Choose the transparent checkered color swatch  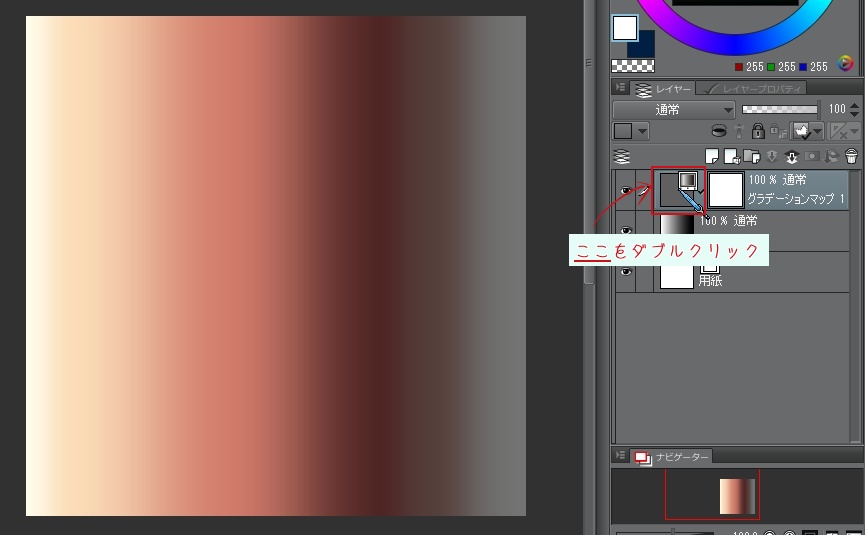coord(633,66)
